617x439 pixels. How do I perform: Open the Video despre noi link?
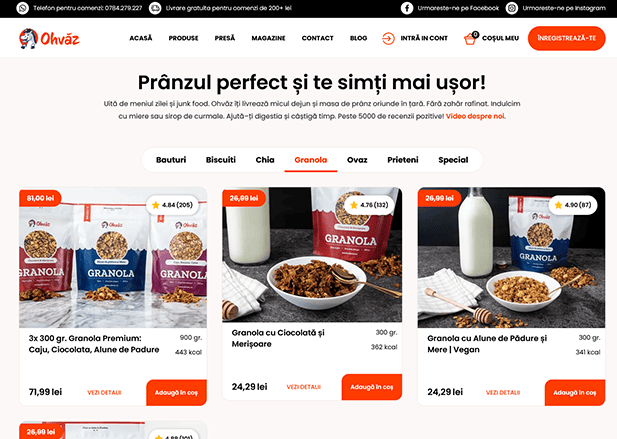tap(475, 116)
